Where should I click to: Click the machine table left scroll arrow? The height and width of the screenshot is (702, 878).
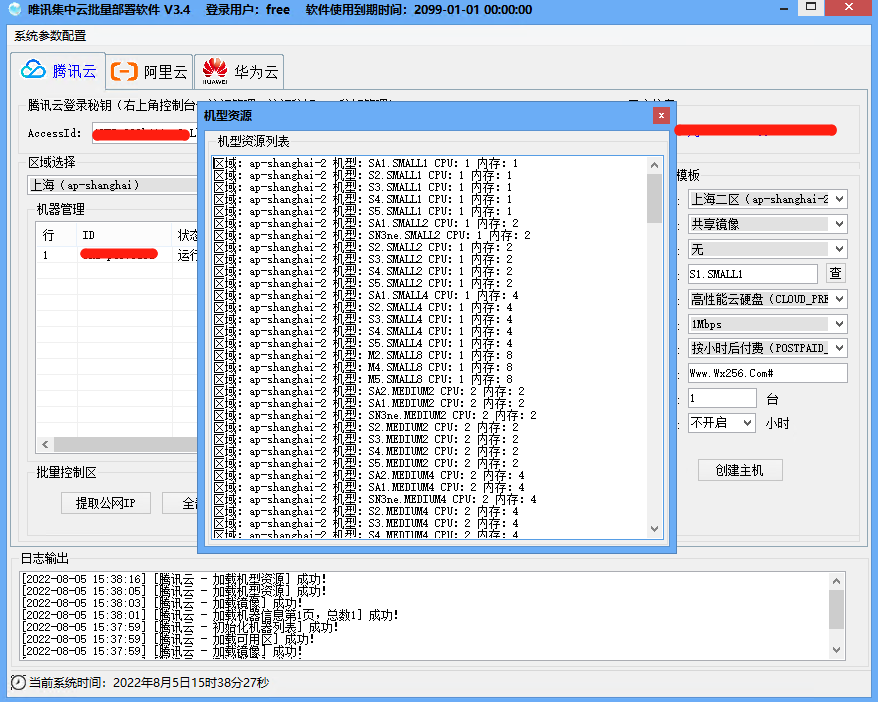pyautogui.click(x=45, y=444)
